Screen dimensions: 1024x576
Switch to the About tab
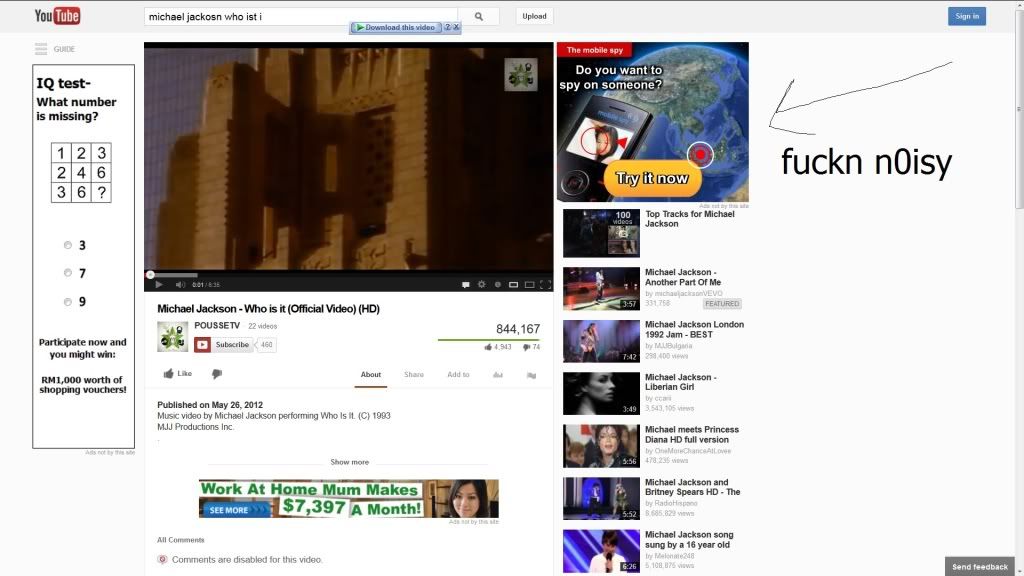click(370, 374)
